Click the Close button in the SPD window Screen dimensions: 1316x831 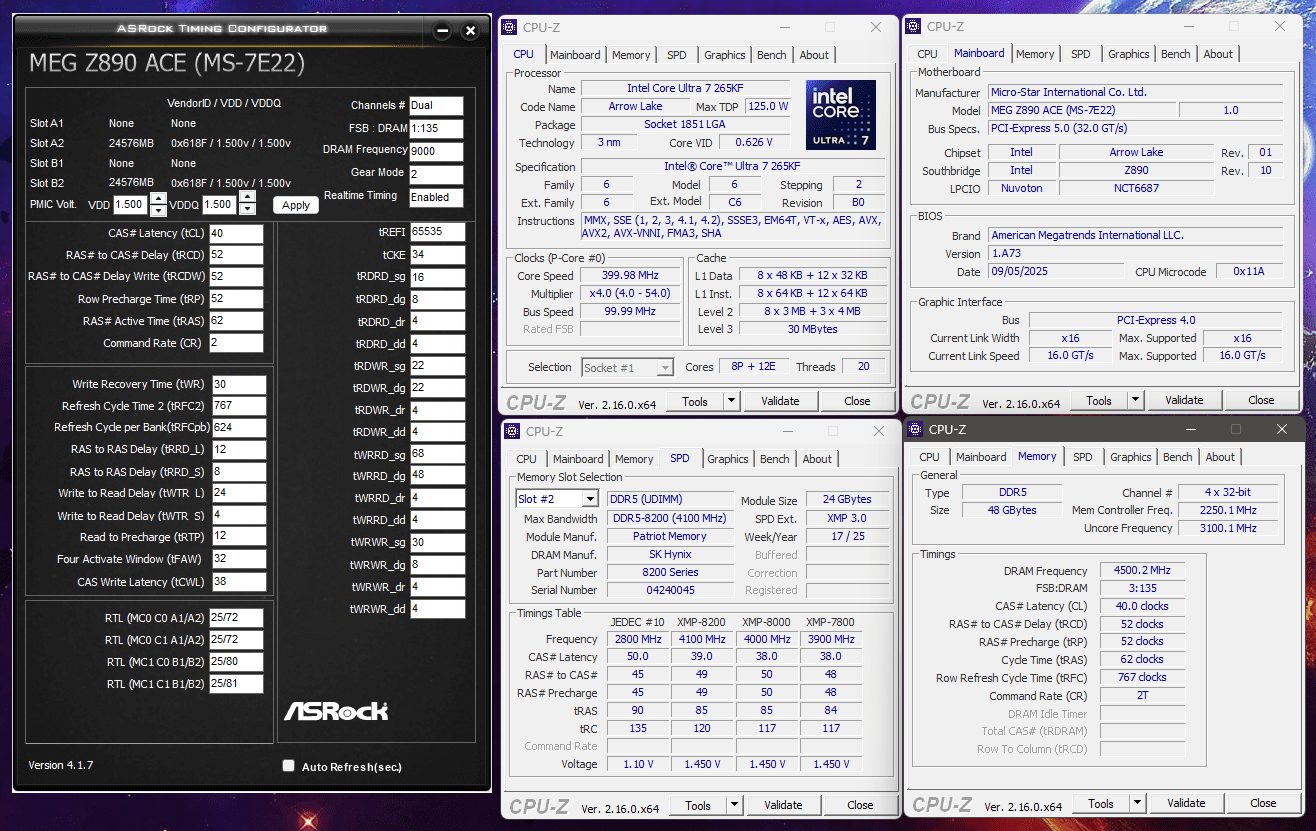[860, 805]
